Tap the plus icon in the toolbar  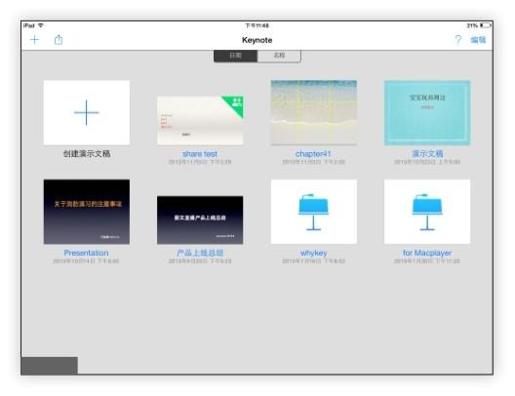(35, 40)
